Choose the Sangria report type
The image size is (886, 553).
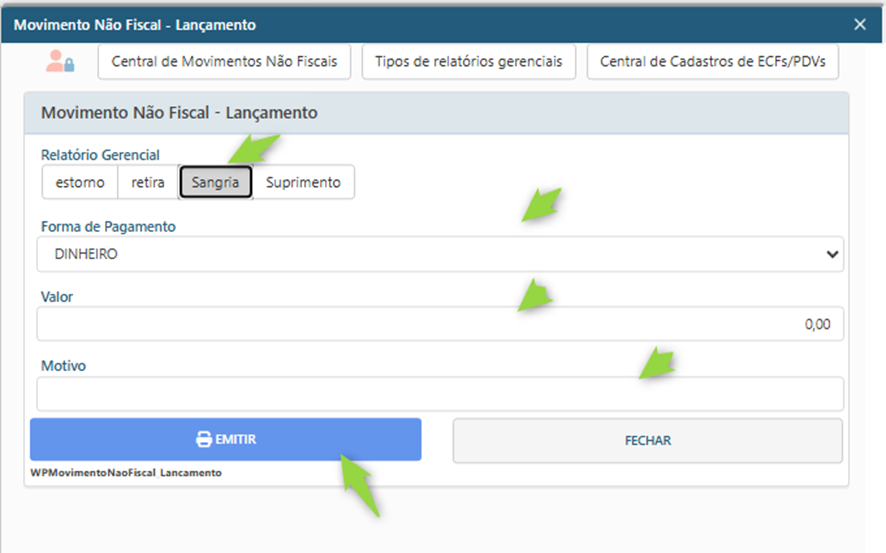pos(215,183)
